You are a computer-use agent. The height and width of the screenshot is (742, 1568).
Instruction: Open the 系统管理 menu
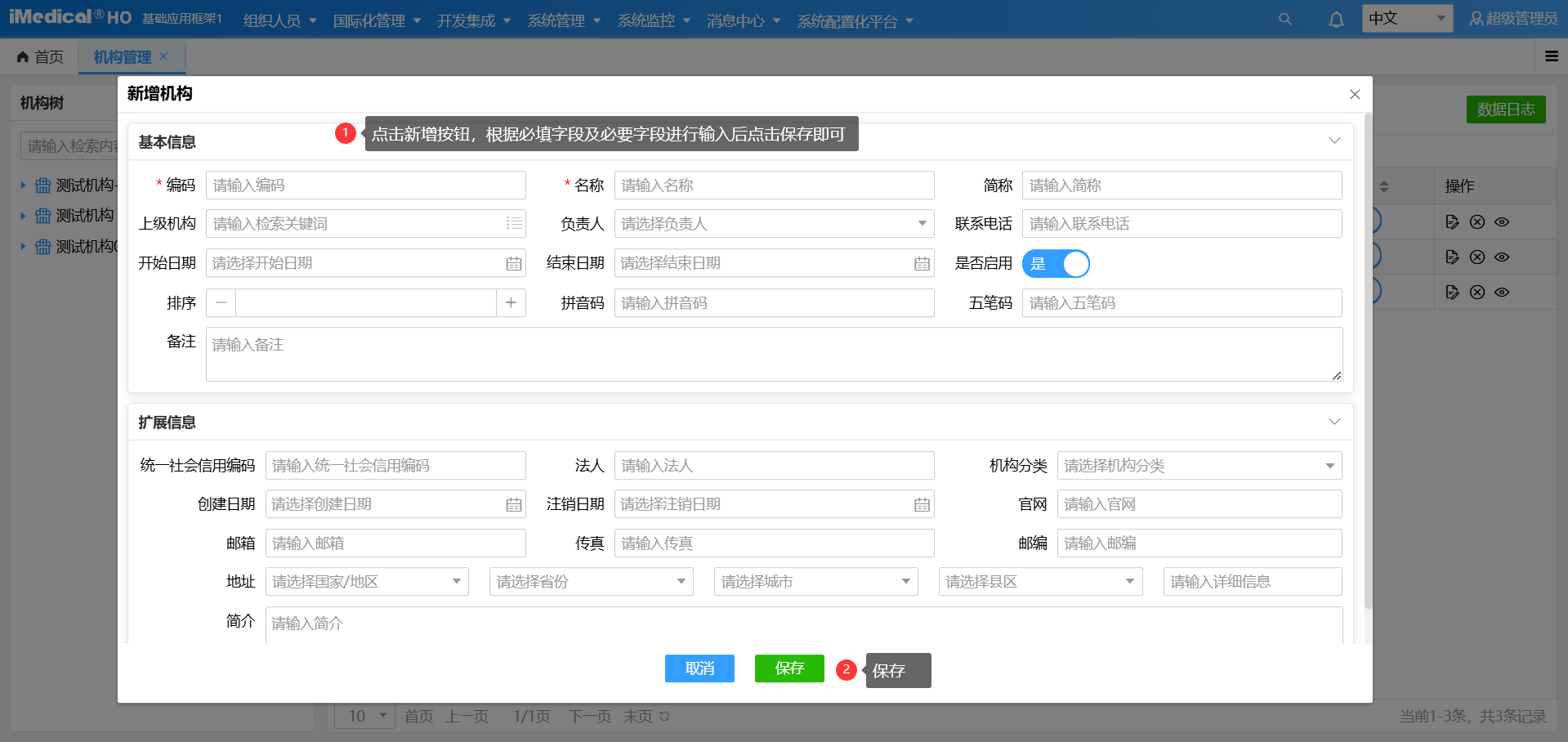(x=563, y=20)
